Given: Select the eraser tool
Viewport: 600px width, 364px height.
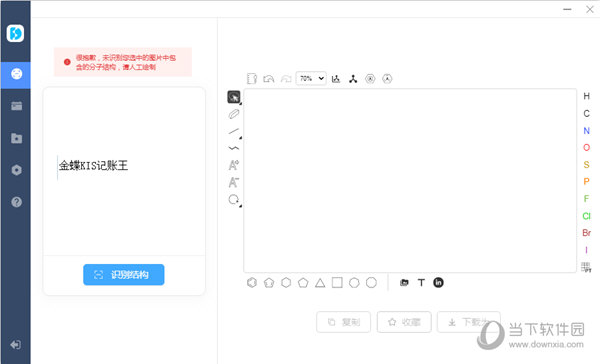Looking at the screenshot, I should [x=234, y=114].
